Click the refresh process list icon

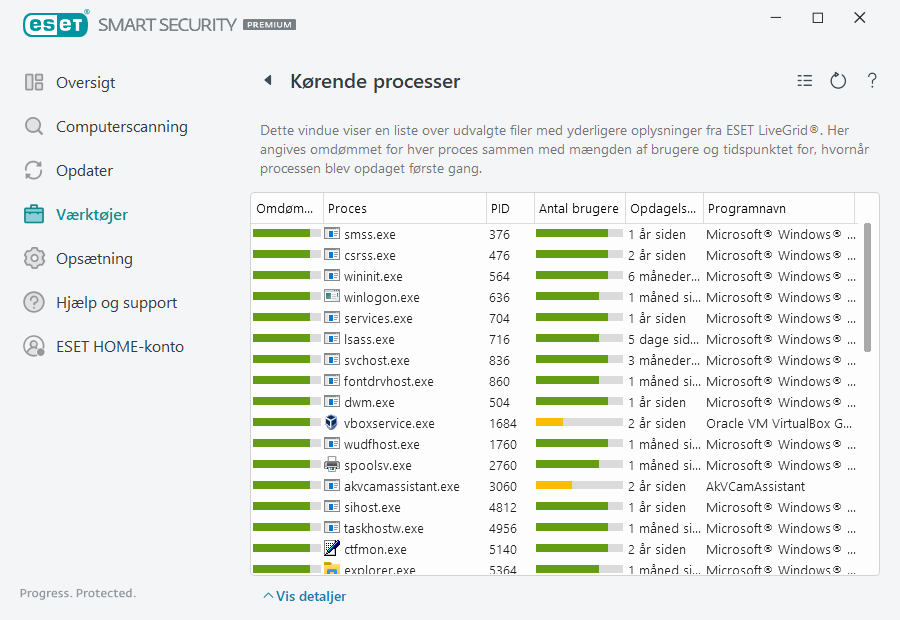click(838, 81)
